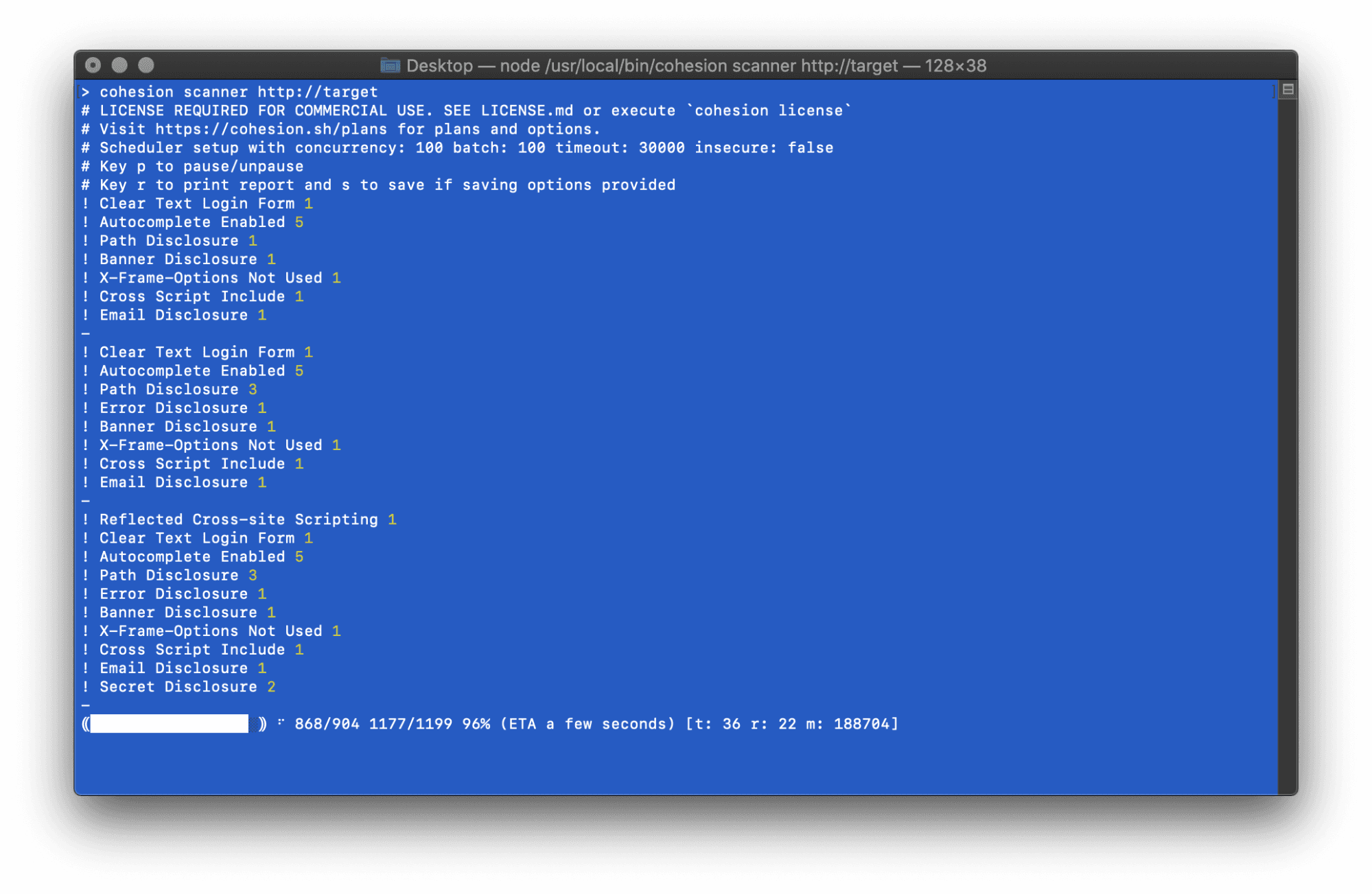Click the window title text 'Desktop — node /usr/local/bin/cohesion'

(x=567, y=66)
